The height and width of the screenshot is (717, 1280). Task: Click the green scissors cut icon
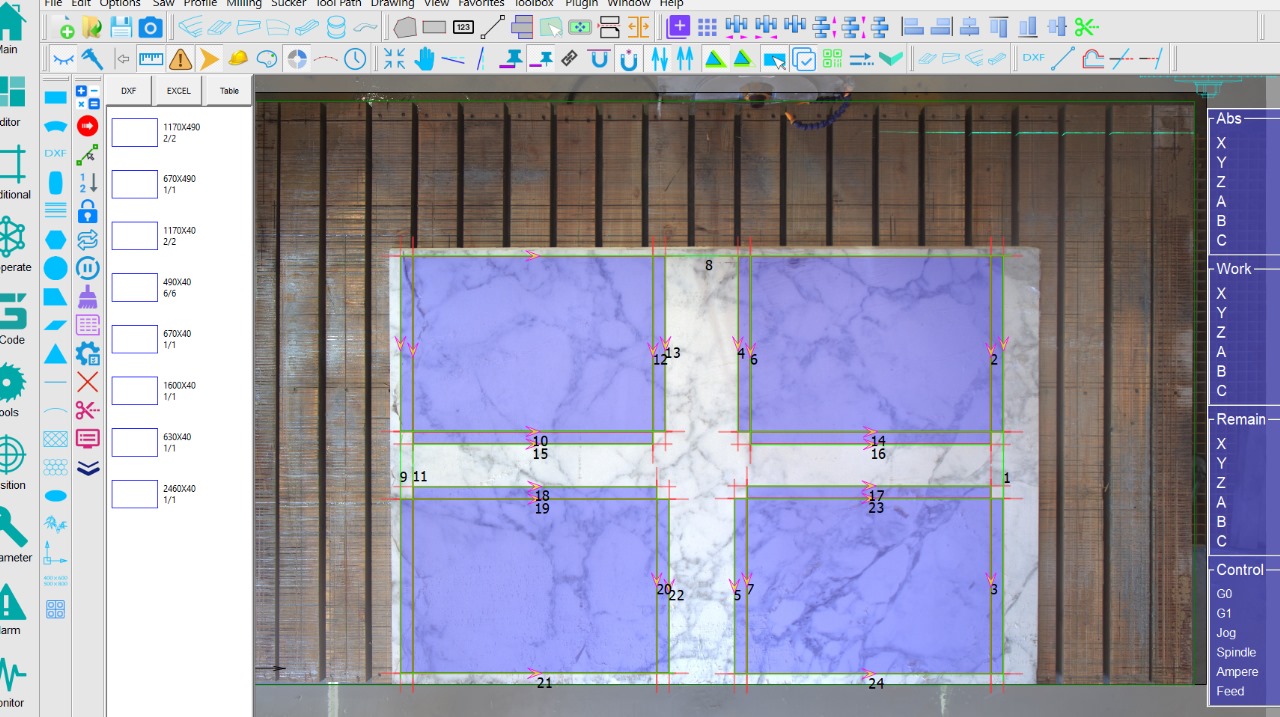1086,27
